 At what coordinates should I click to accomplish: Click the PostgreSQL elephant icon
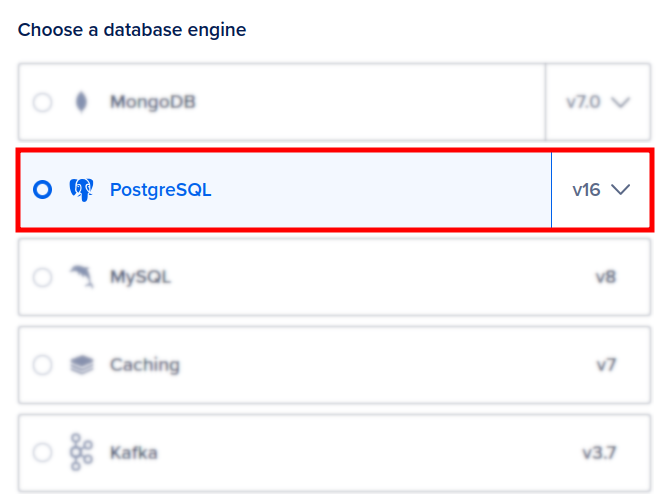click(81, 190)
